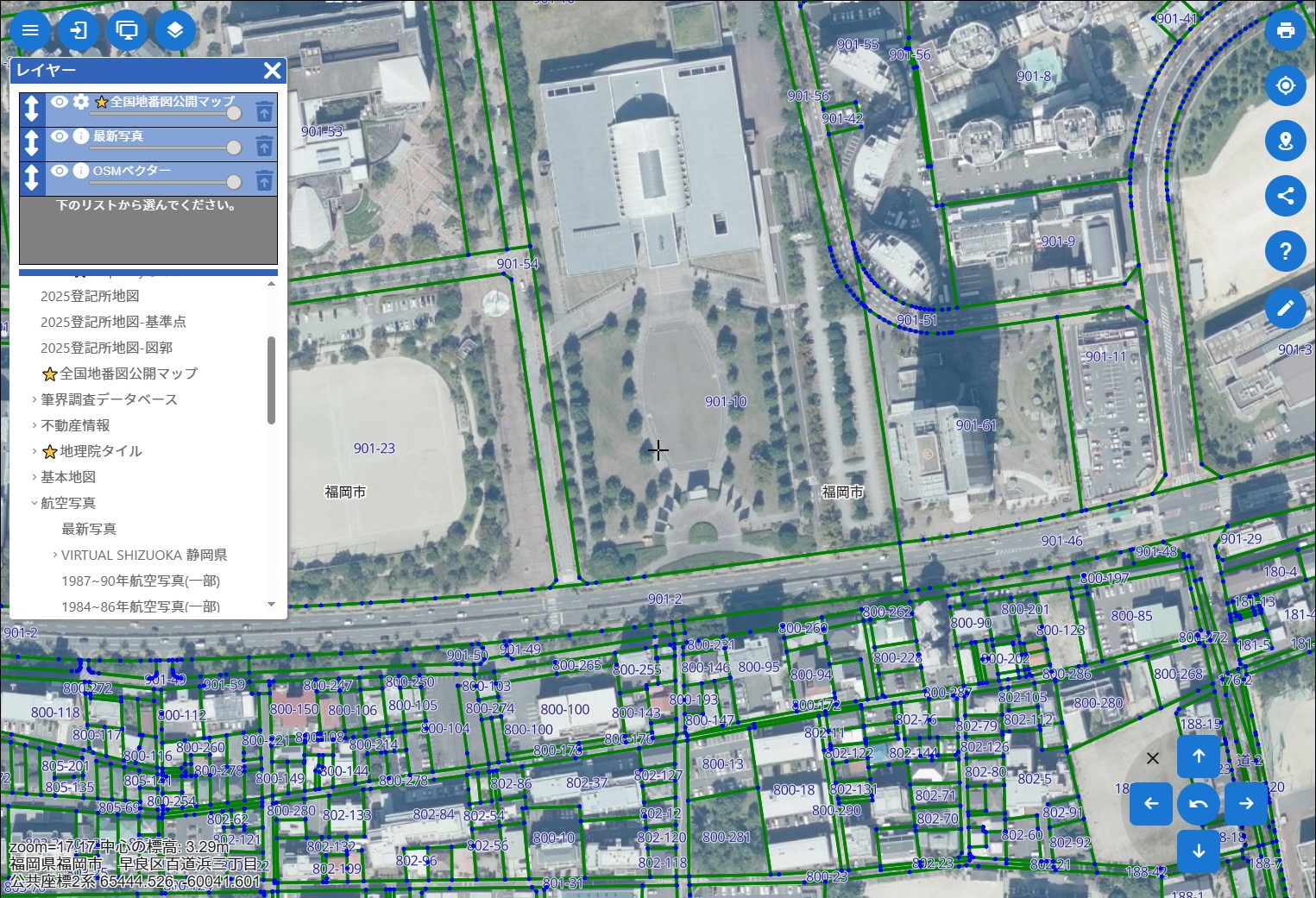1316x898 pixels.
Task: Hide the 全国地番図公開マップ layer
Action: (60, 102)
